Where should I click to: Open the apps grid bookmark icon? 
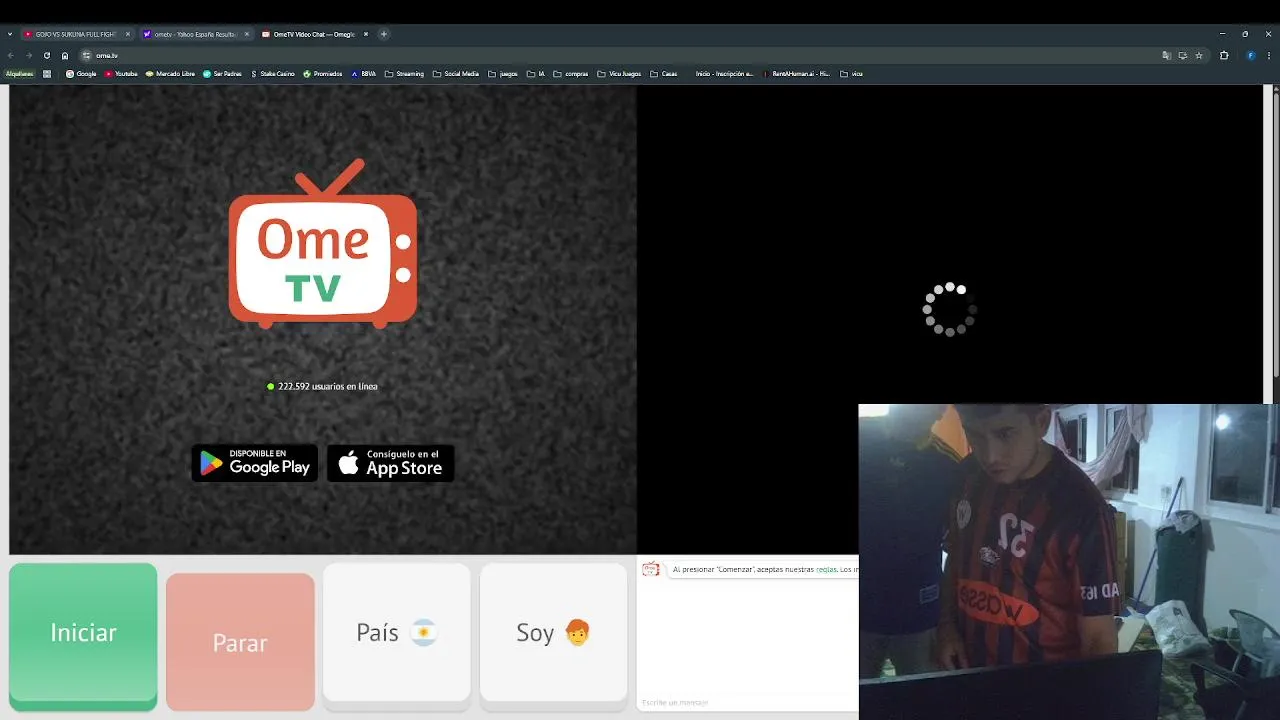[x=47, y=73]
